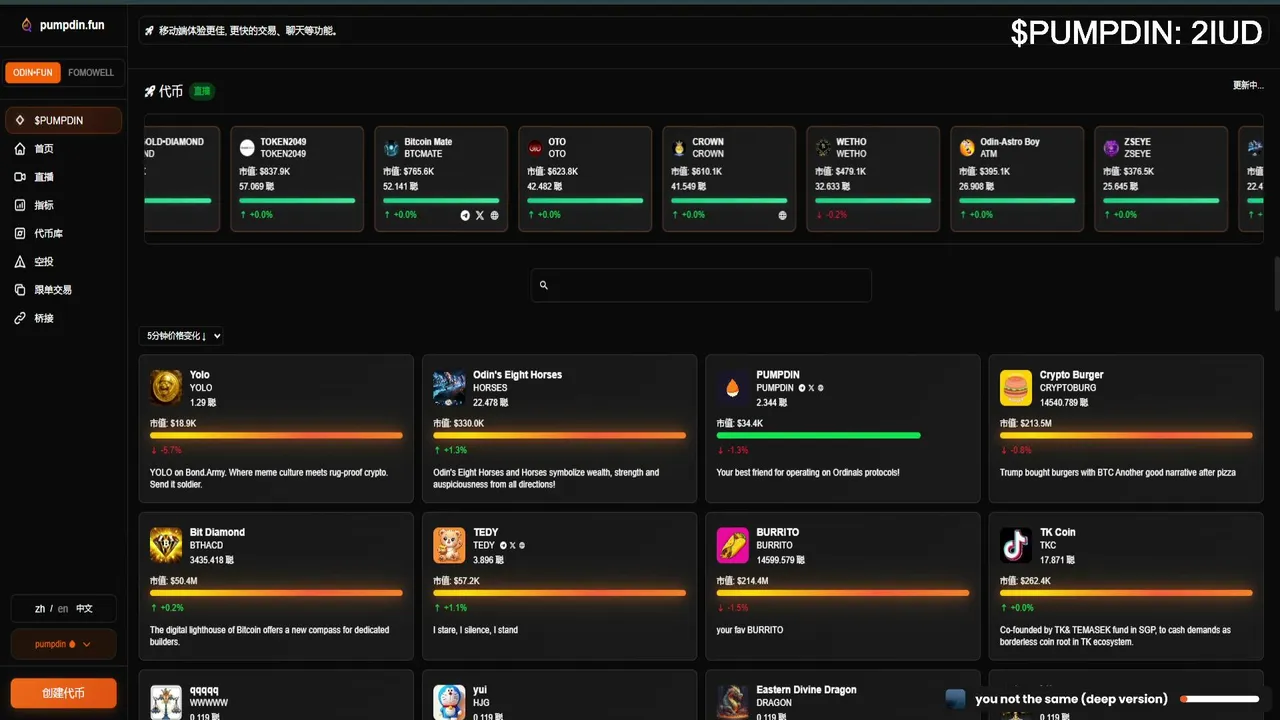
Task: Click the Bit Diamond token image
Action: tap(166, 545)
